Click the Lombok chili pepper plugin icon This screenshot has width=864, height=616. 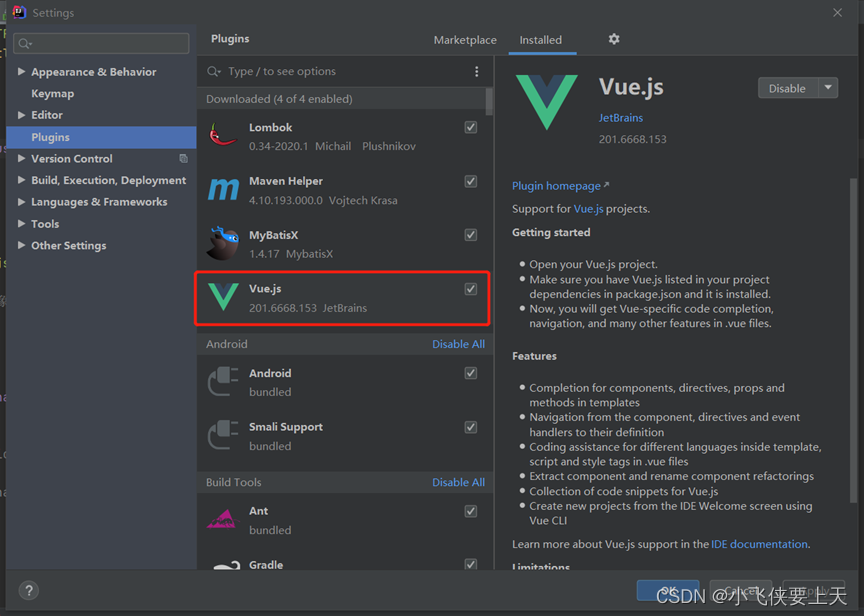(223, 136)
